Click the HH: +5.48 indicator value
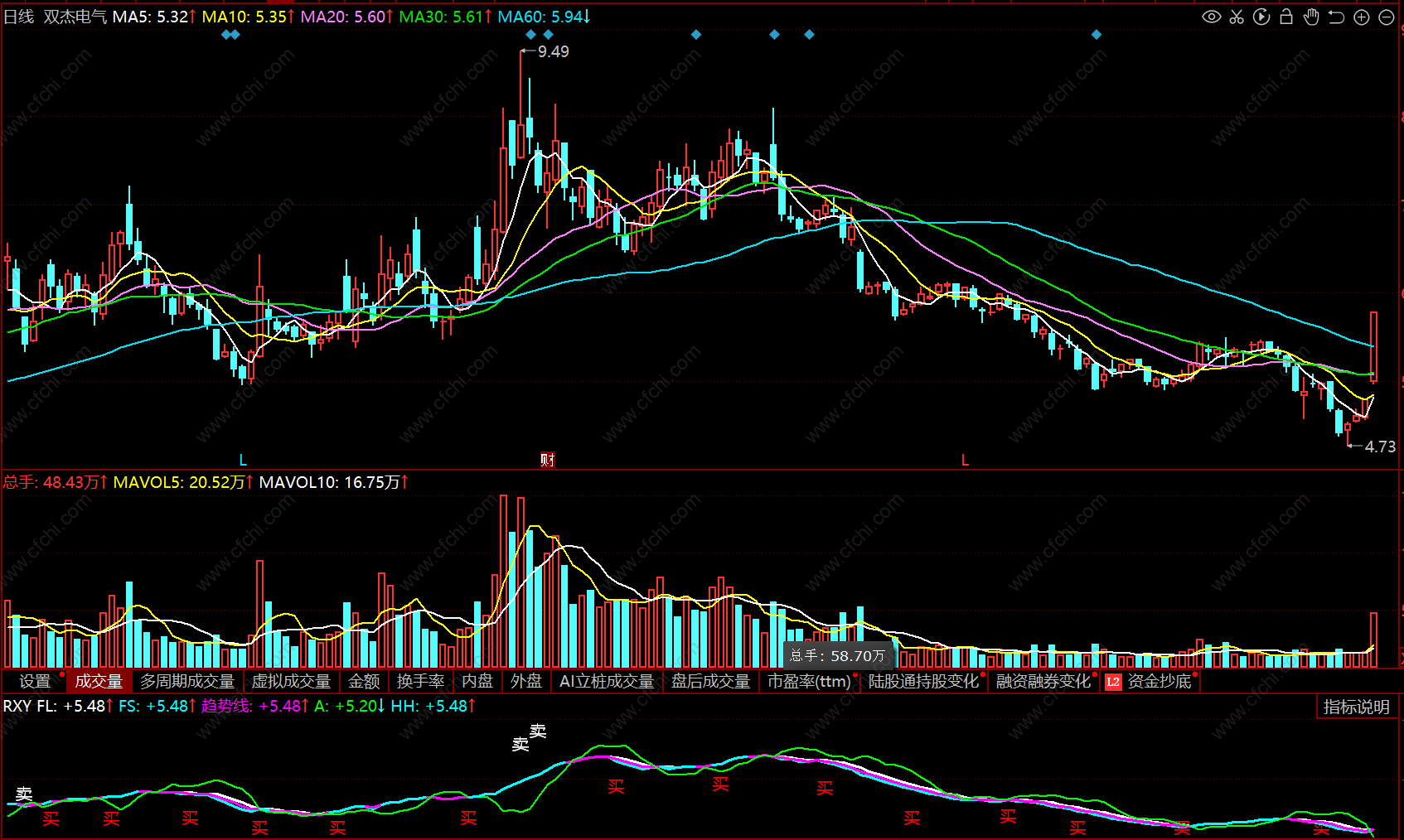 point(433,706)
